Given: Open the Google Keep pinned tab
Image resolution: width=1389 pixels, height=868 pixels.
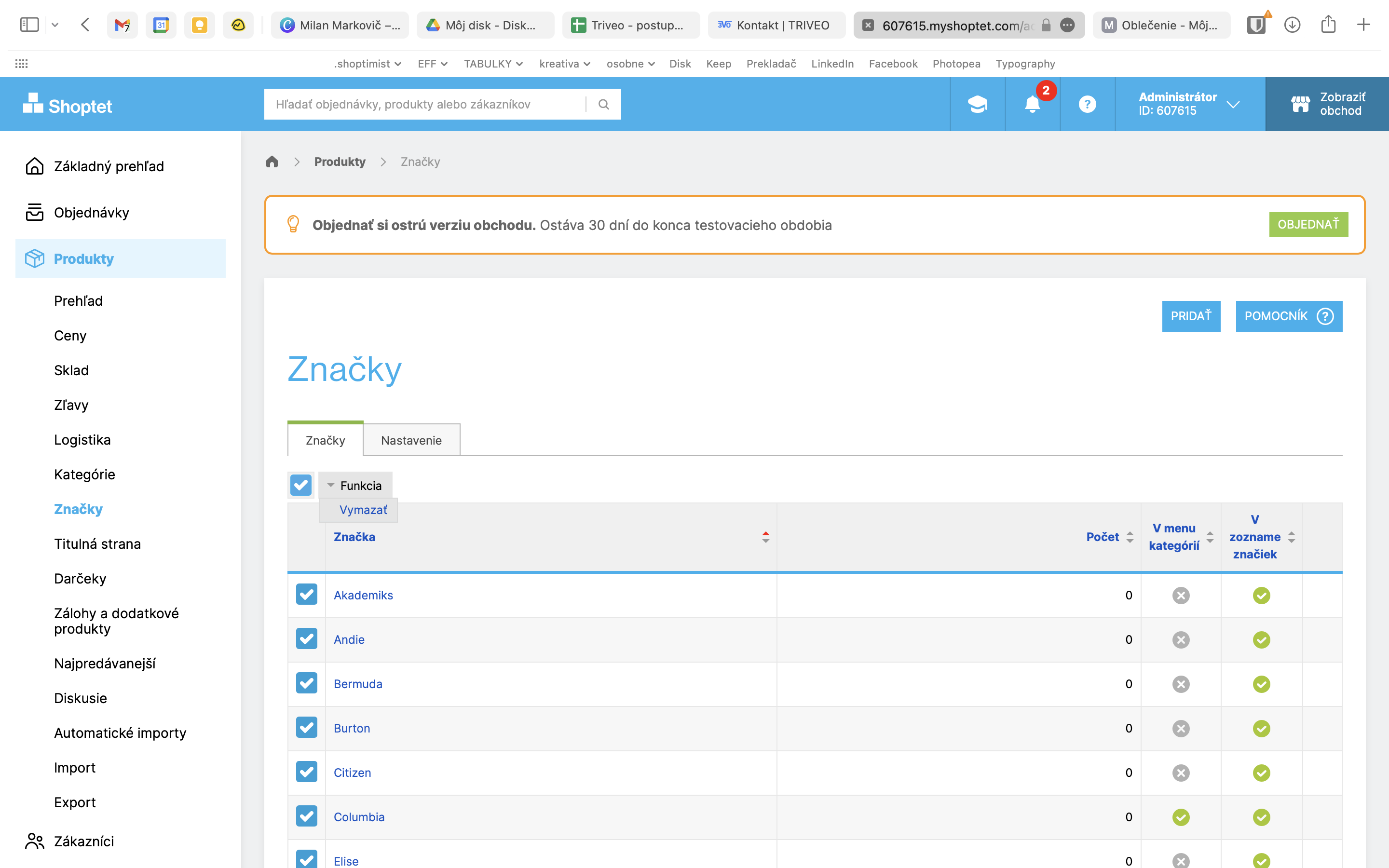Looking at the screenshot, I should tap(199, 25).
